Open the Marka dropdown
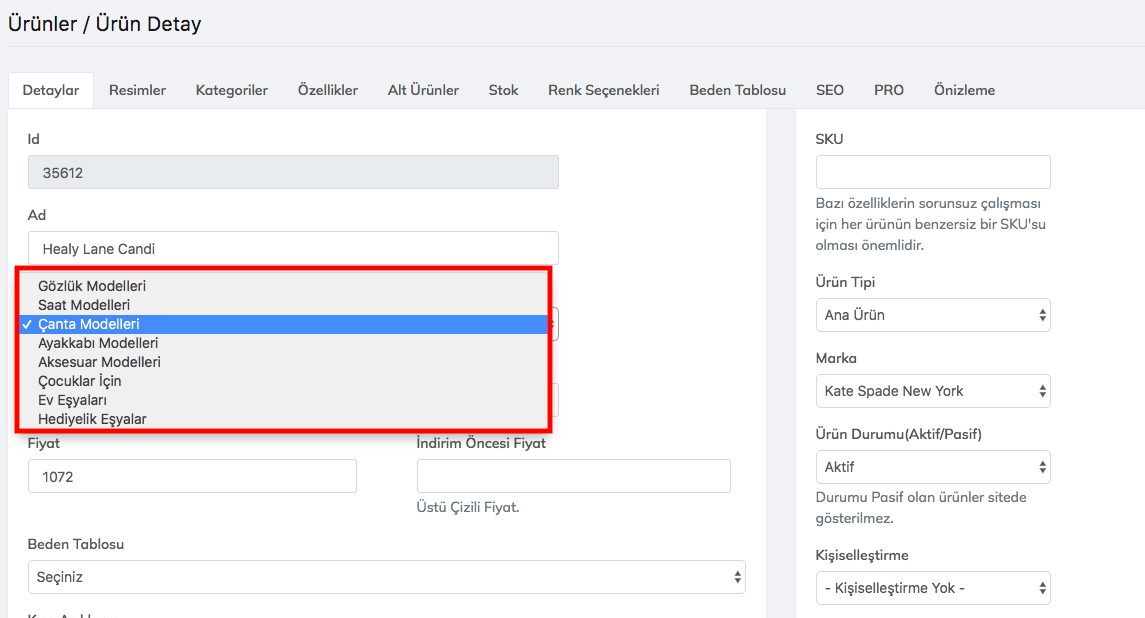The image size is (1145, 618). [x=932, y=391]
